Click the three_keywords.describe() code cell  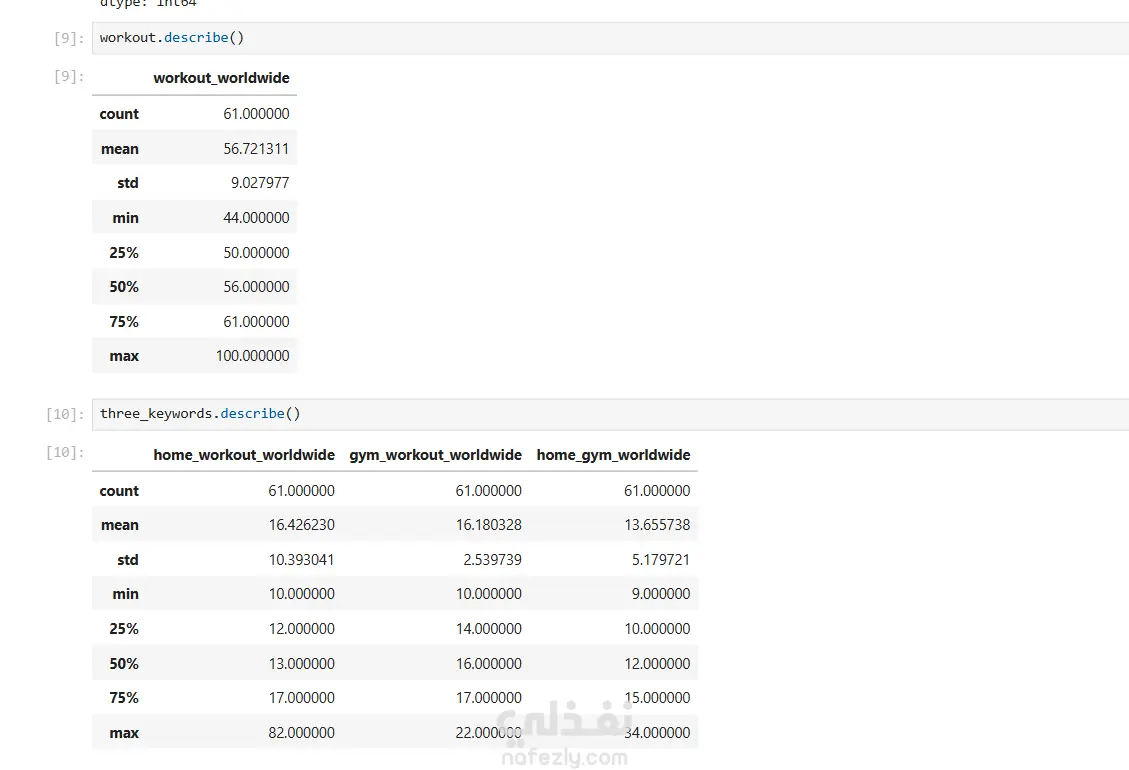pos(611,414)
